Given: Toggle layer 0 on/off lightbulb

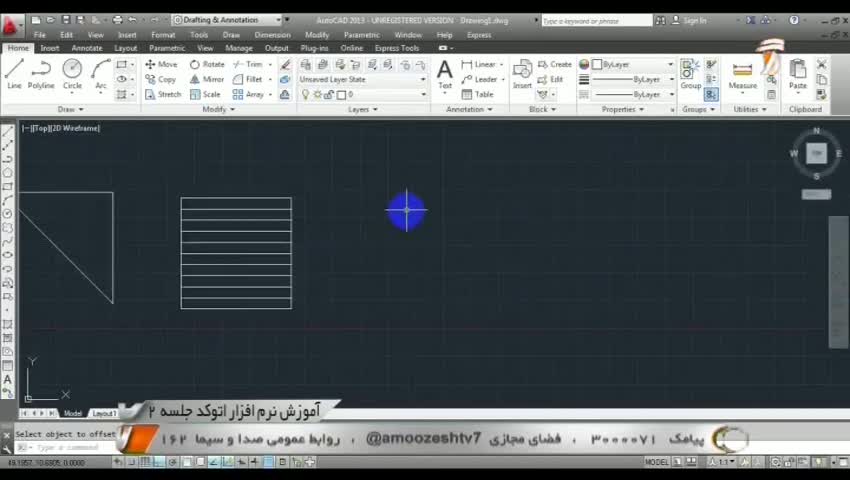Looking at the screenshot, I should [307, 94].
